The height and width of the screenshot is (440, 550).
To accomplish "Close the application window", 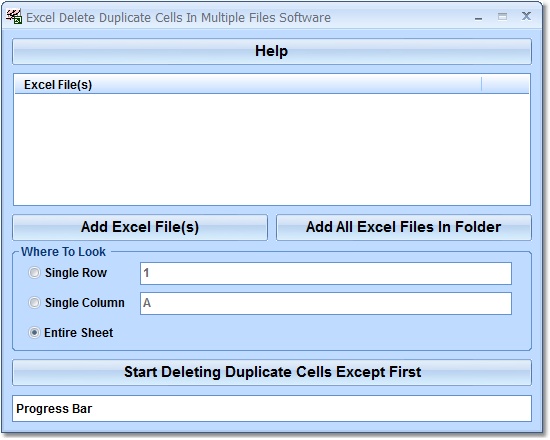I will coord(526,16).
